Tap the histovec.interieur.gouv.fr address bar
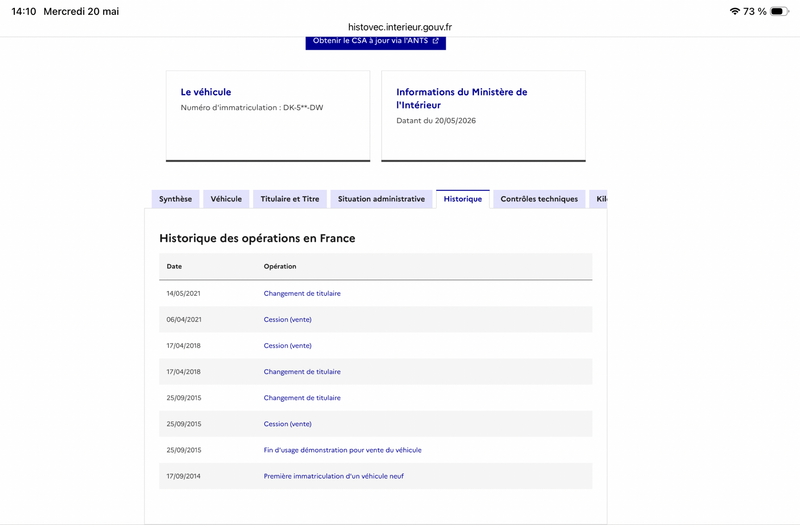Image resolution: width=800 pixels, height=525 pixels. pos(400,27)
